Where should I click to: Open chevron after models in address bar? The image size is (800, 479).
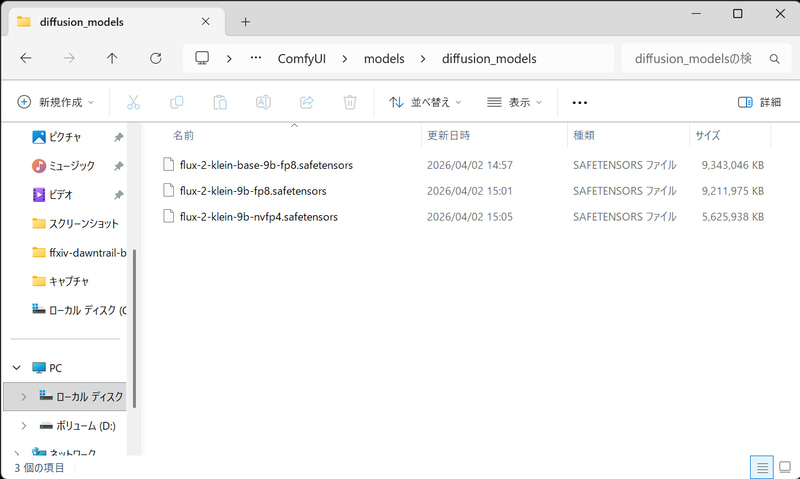pyautogui.click(x=423, y=59)
